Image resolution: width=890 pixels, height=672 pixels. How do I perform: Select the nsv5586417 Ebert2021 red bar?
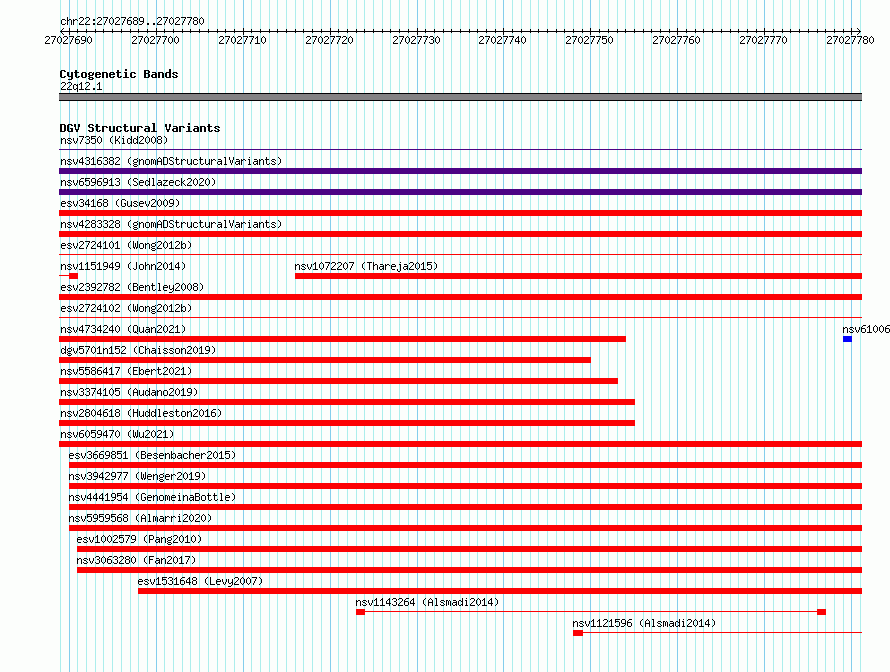(338, 381)
